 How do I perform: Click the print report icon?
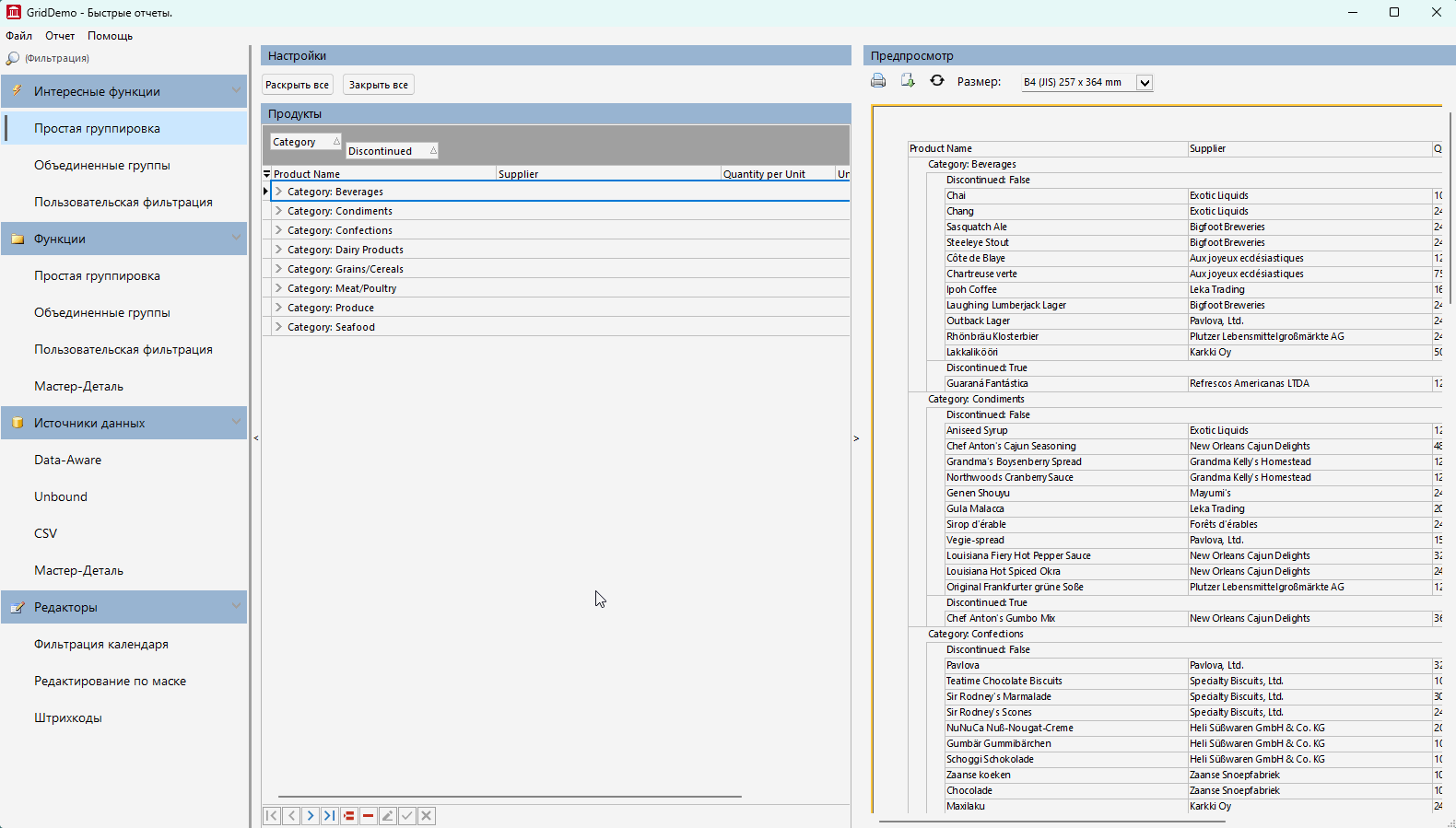point(878,81)
